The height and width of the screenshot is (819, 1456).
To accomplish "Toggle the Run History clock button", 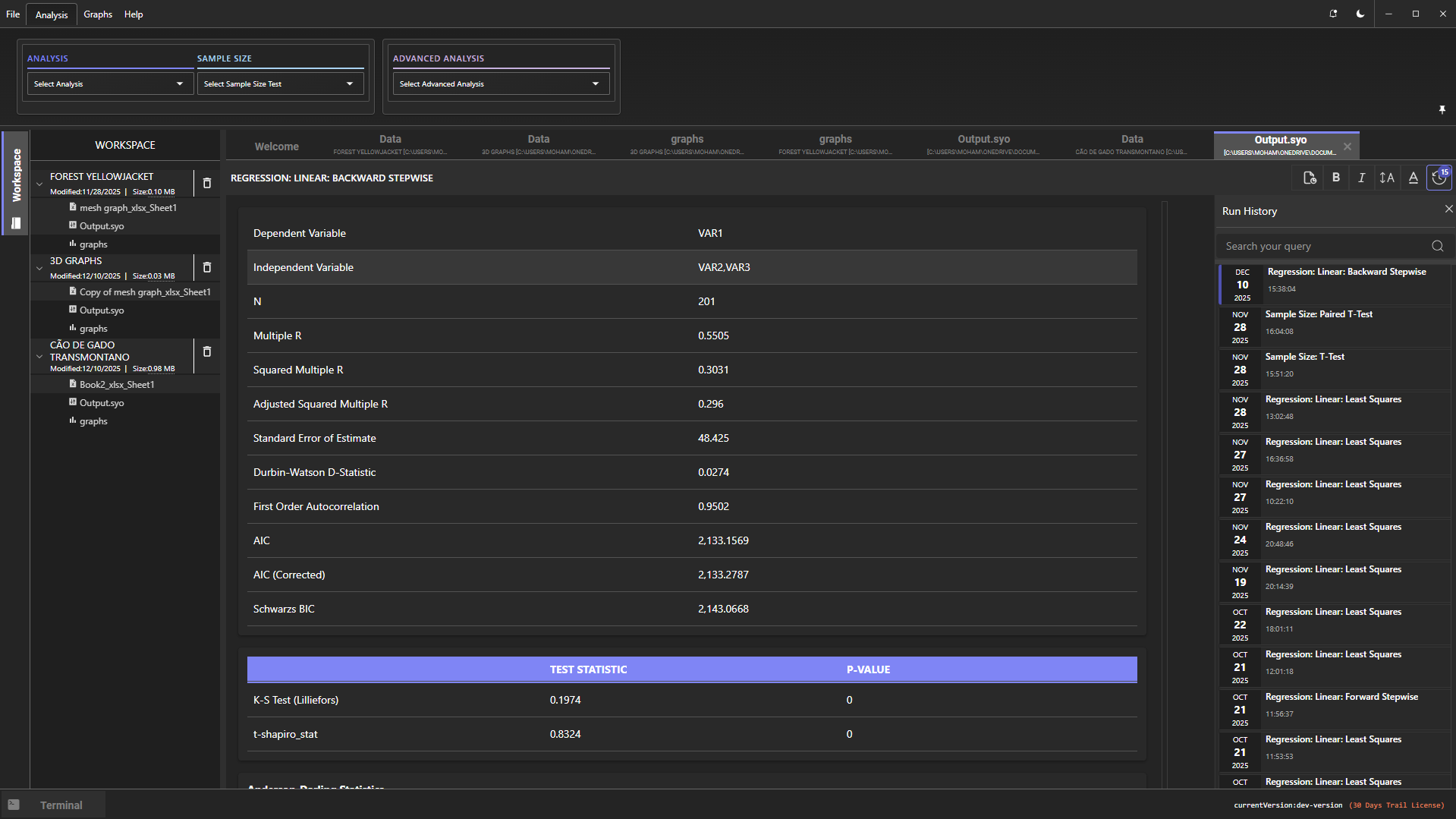I will [1439, 178].
